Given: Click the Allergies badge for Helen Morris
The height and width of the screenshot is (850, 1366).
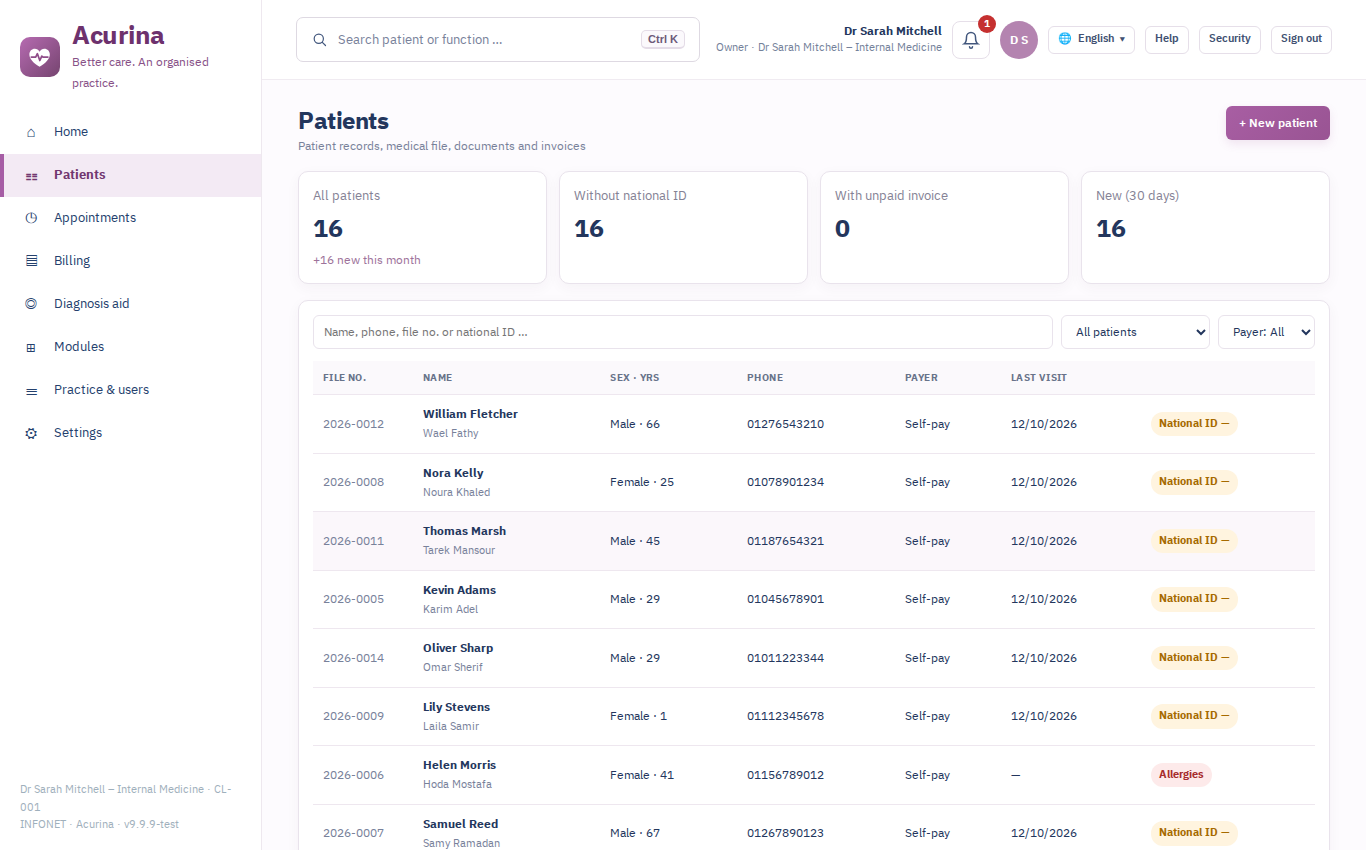Looking at the screenshot, I should (x=1181, y=775).
